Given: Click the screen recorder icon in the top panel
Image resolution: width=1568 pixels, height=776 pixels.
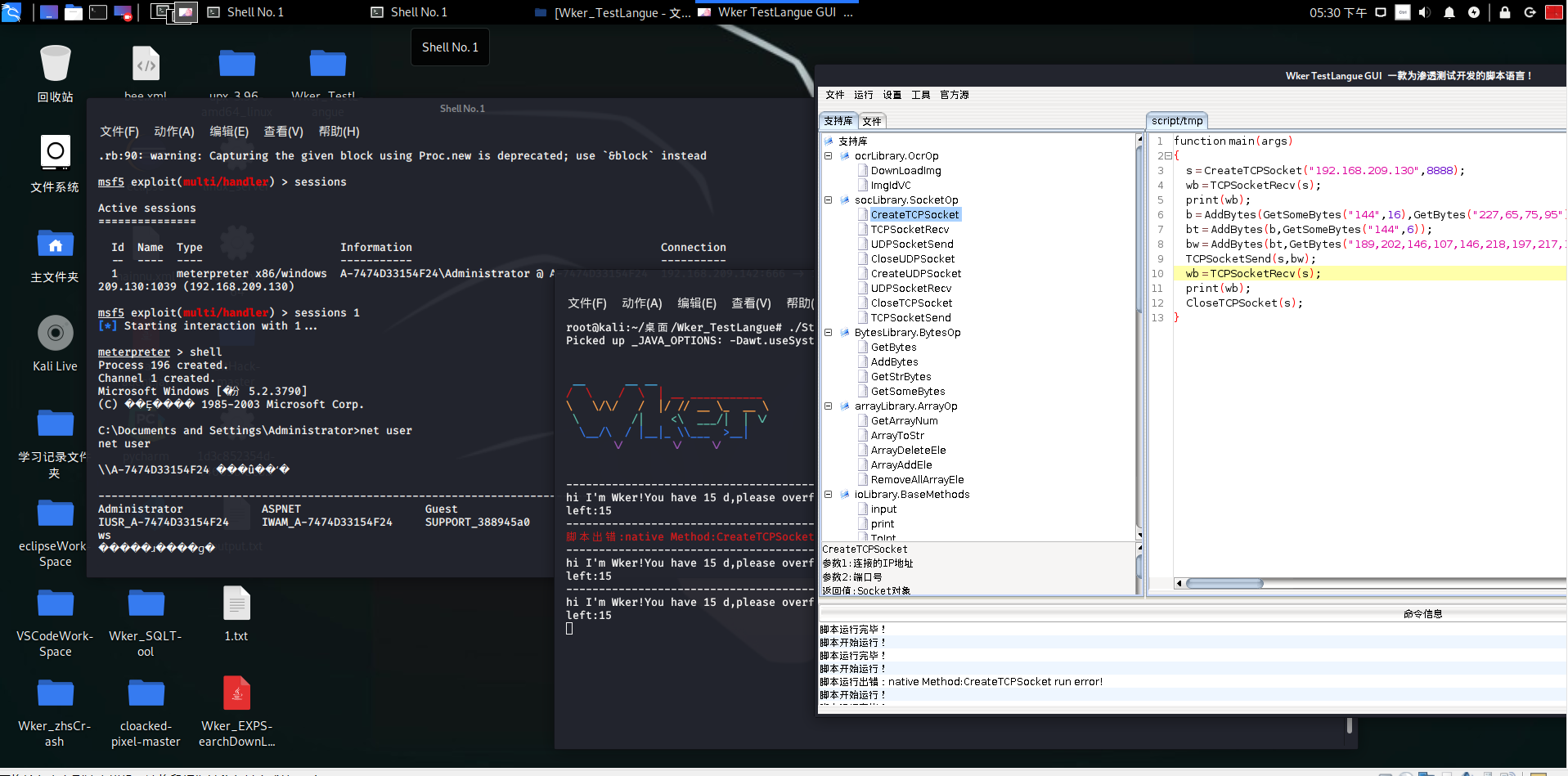Looking at the screenshot, I should click(123, 12).
